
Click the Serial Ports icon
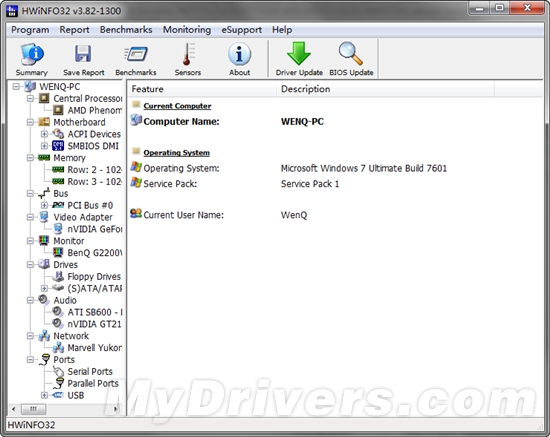point(58,371)
